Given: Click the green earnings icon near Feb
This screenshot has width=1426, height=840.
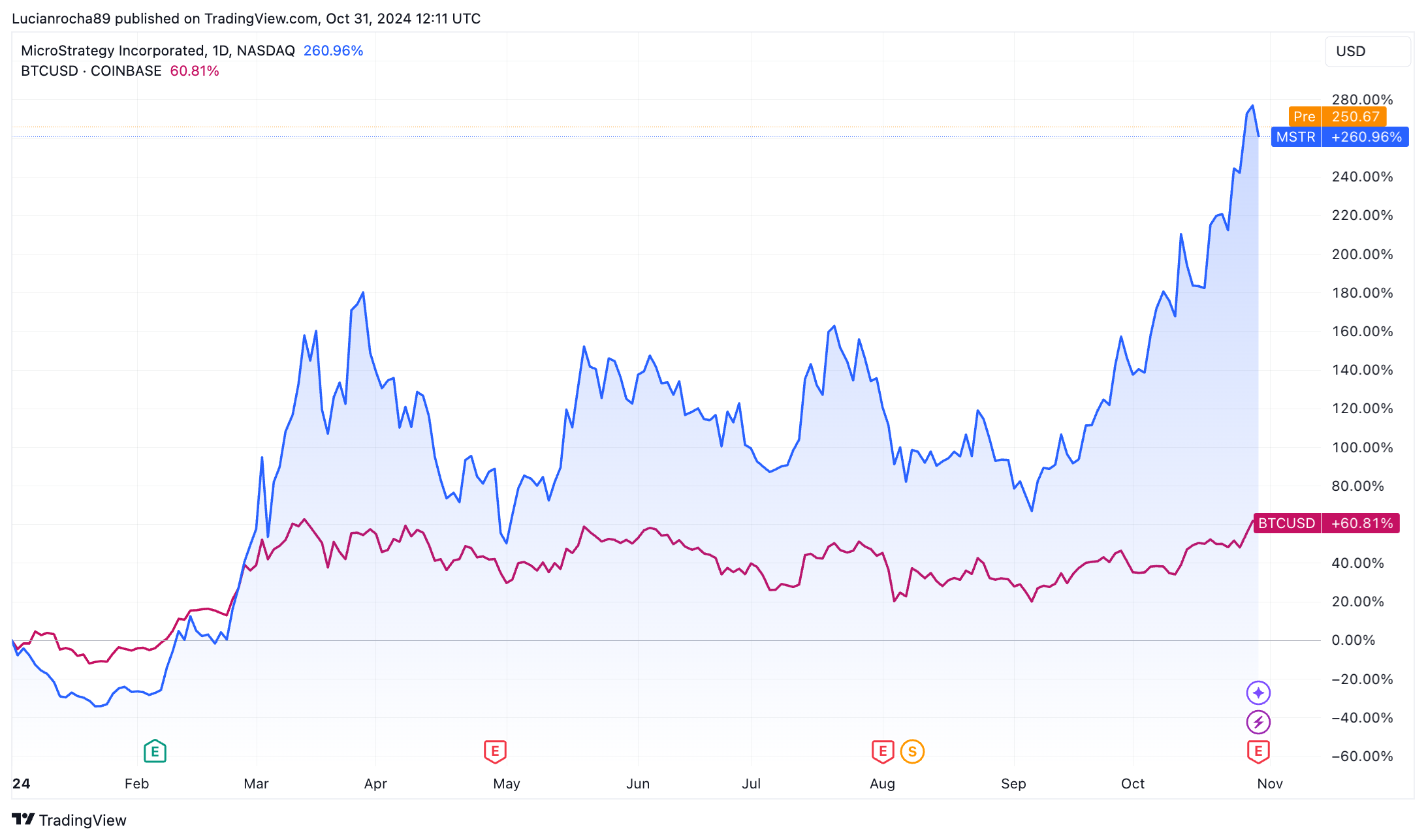Looking at the screenshot, I should point(155,751).
